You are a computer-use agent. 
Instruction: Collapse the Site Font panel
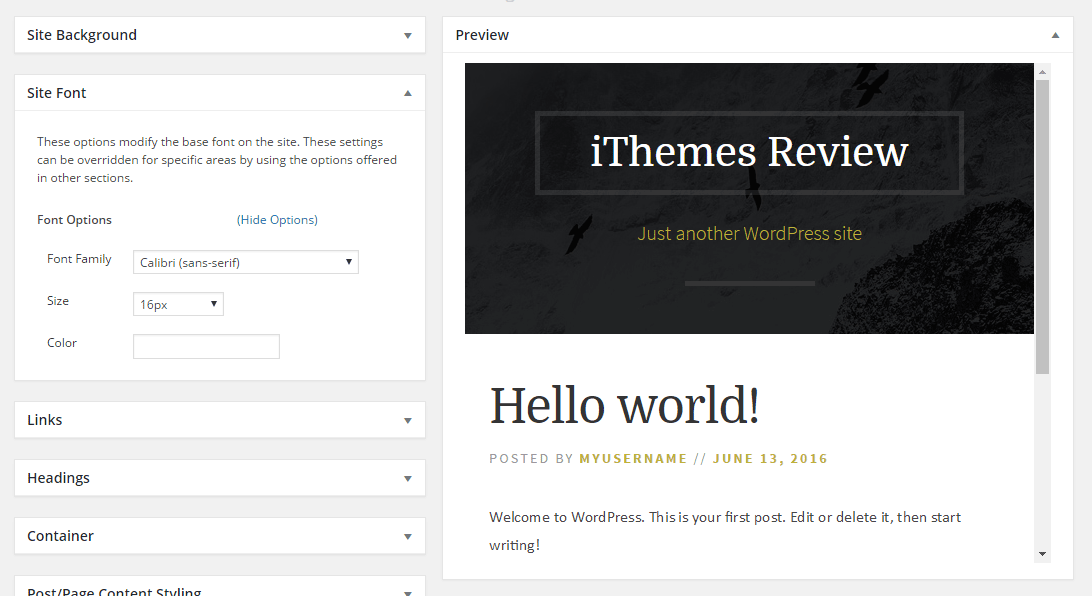coord(407,93)
